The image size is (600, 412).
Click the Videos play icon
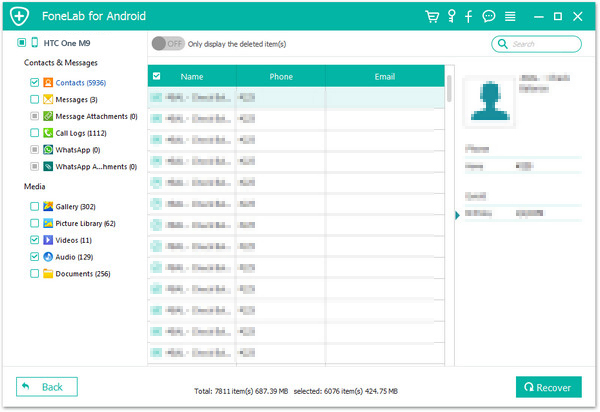pyautogui.click(x=48, y=240)
